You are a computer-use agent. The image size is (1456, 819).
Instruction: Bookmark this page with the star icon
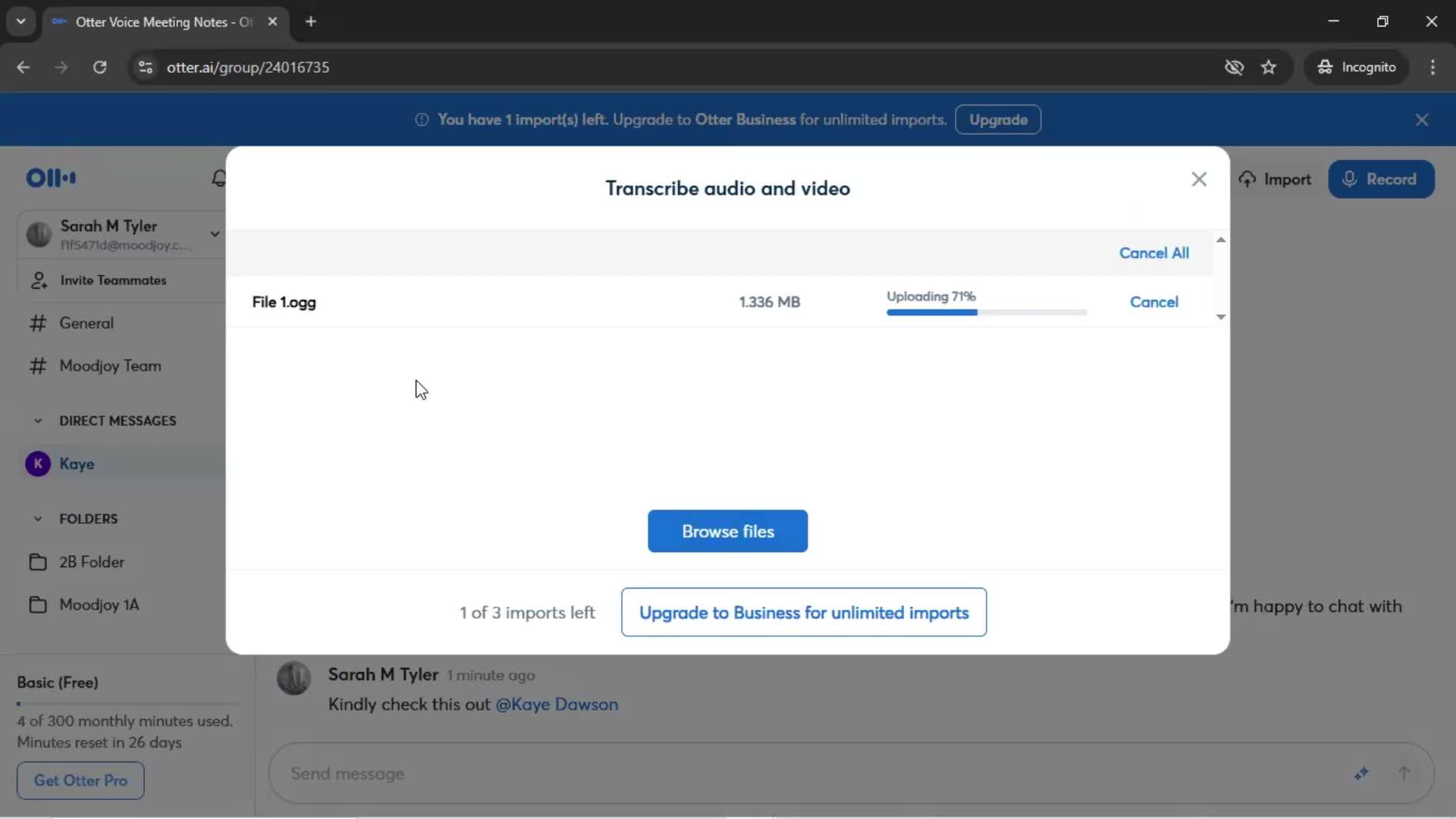1269,67
